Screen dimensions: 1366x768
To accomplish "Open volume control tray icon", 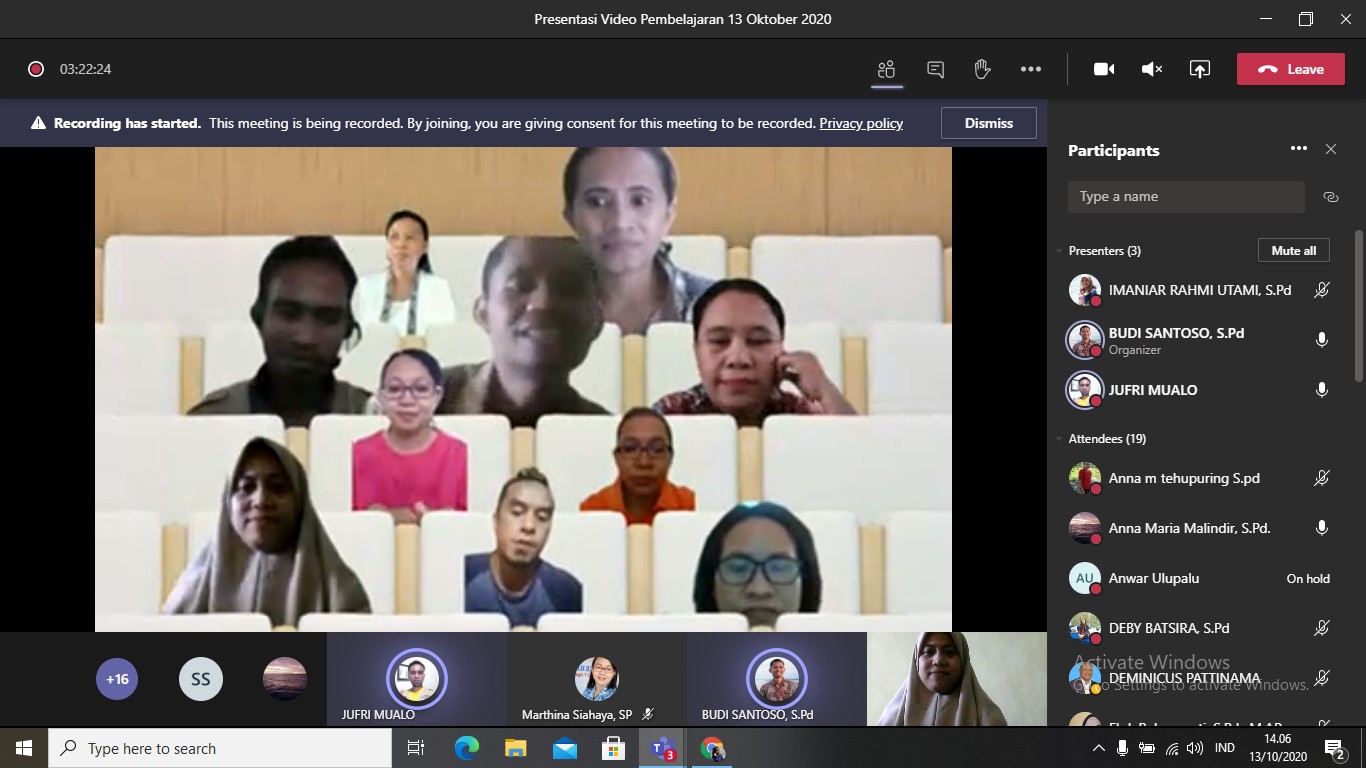I will click(x=1196, y=748).
